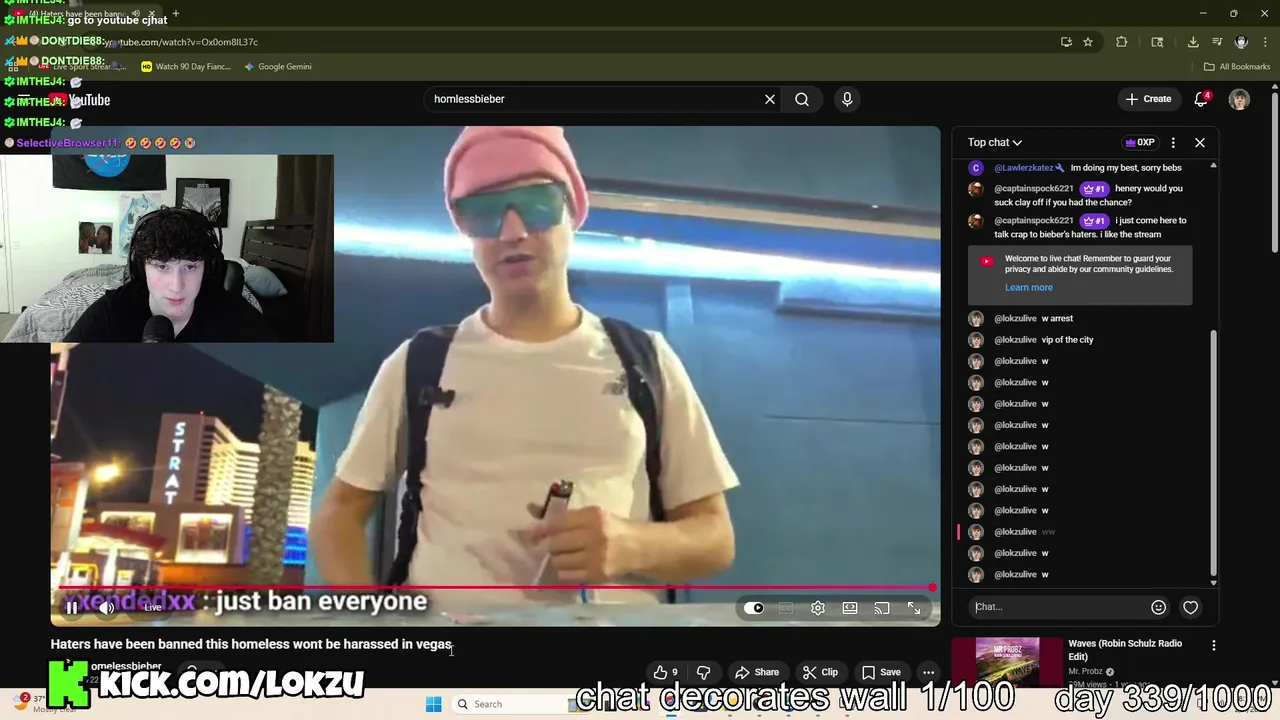Open the Windows Start button
Image resolution: width=1280 pixels, height=720 pixels.
tap(433, 704)
